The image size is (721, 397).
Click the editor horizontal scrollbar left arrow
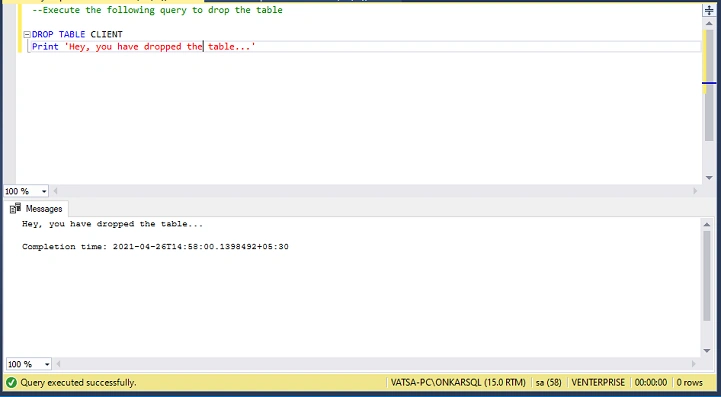[x=56, y=191]
